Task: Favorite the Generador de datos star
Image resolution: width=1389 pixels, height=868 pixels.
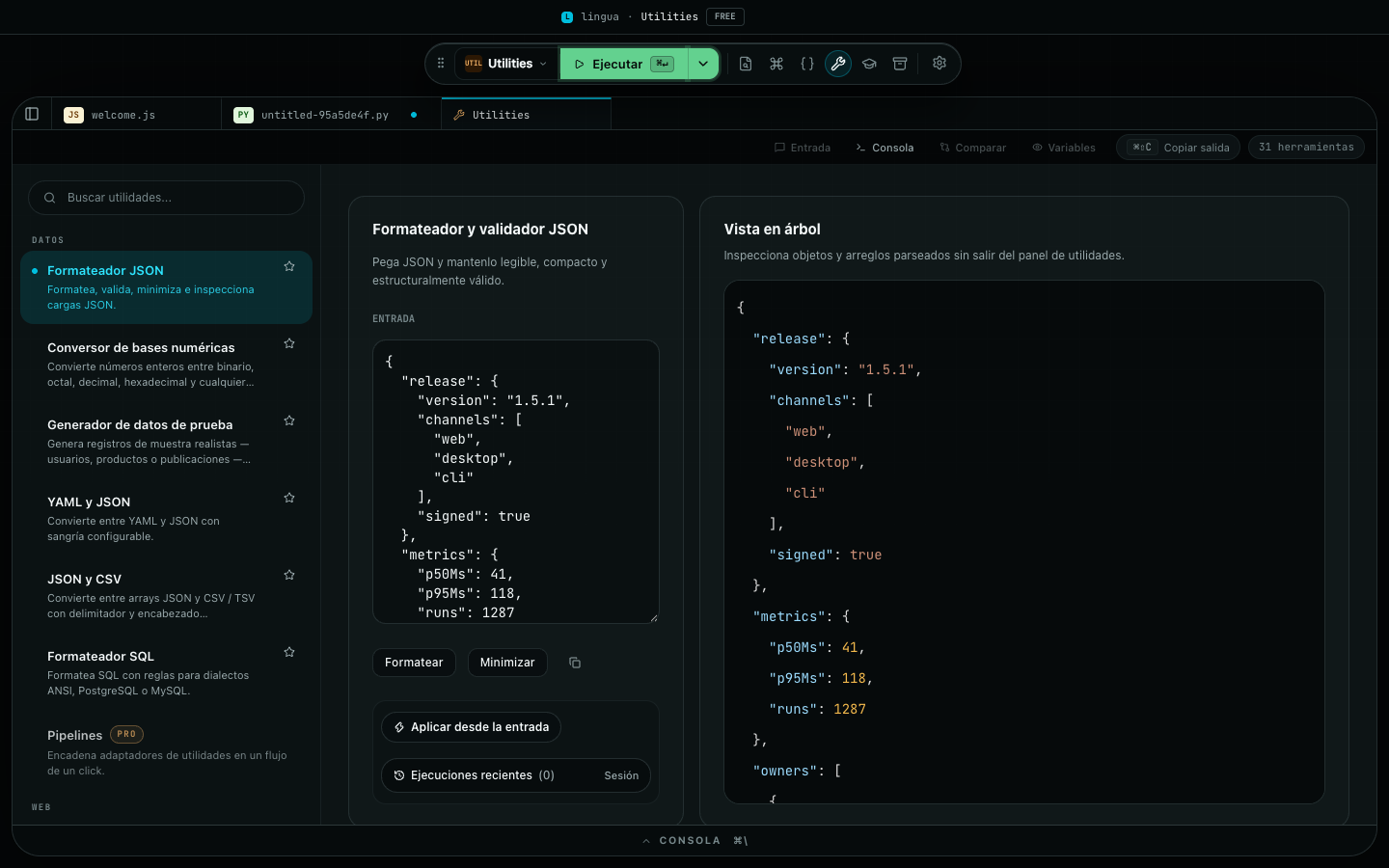Action: [289, 420]
